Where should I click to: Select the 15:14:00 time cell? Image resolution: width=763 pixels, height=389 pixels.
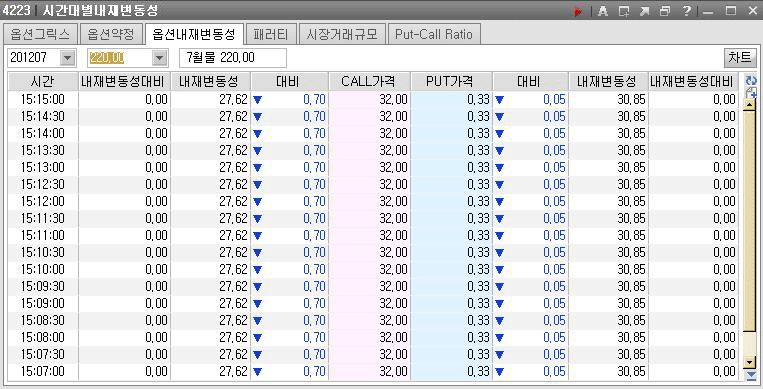[x=43, y=134]
